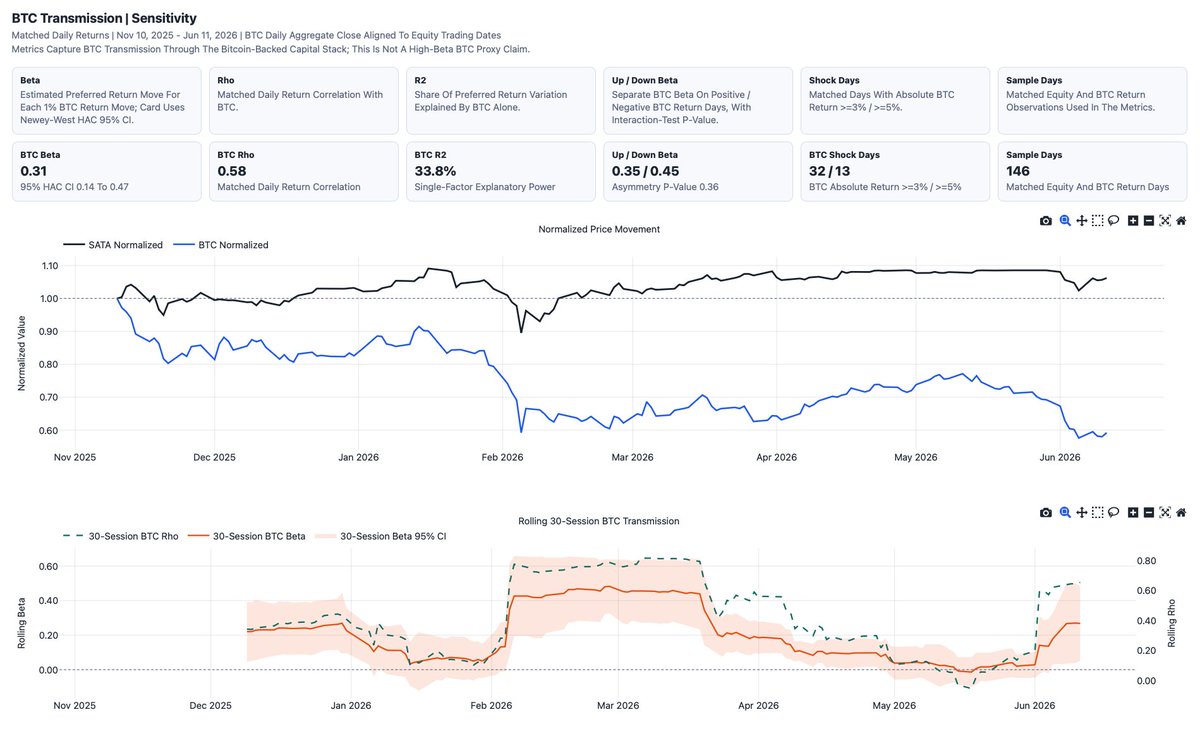
Task: Click the Rho description card
Action: click(x=304, y=101)
